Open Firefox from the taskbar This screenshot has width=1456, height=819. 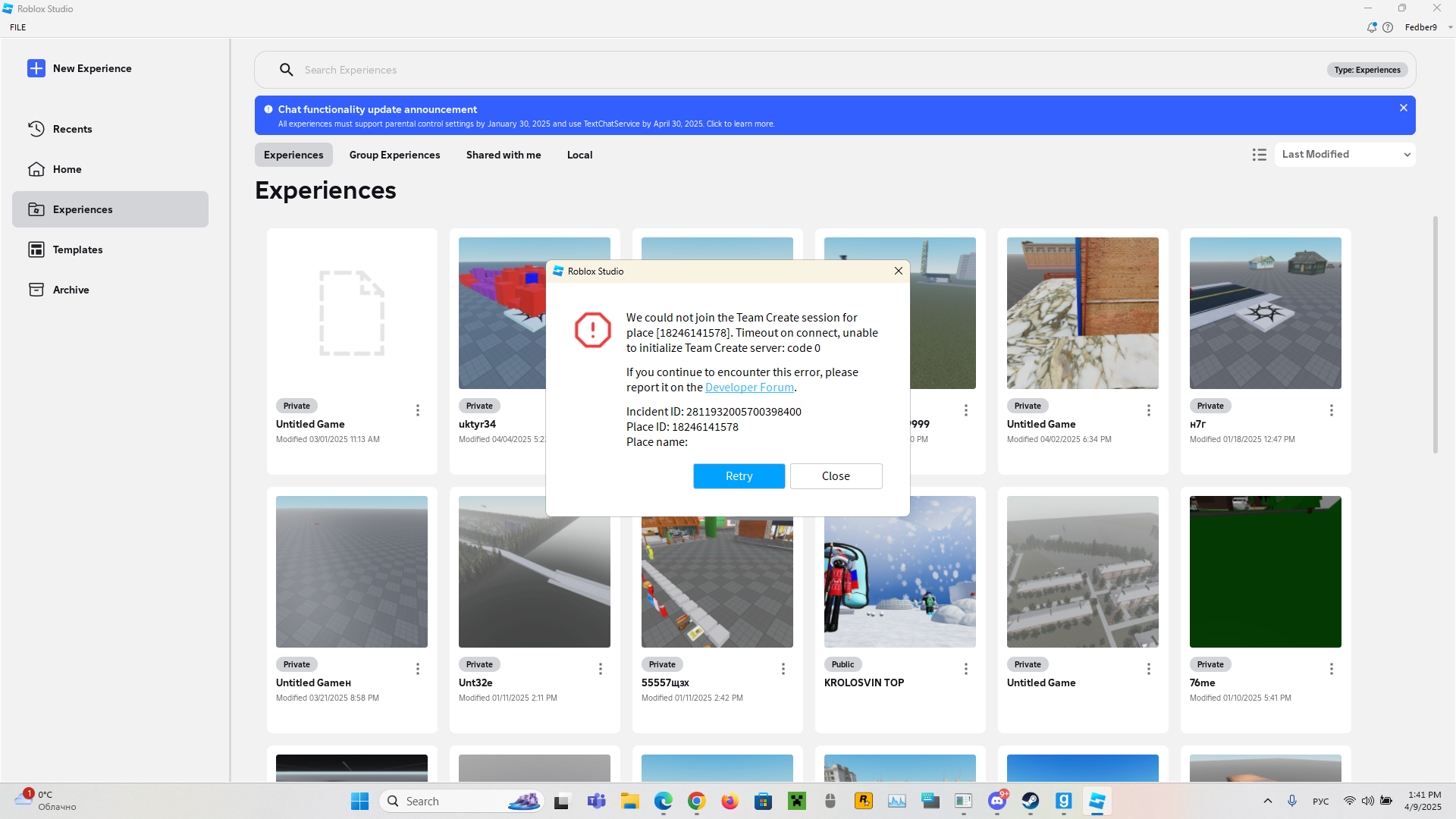pos(730,801)
